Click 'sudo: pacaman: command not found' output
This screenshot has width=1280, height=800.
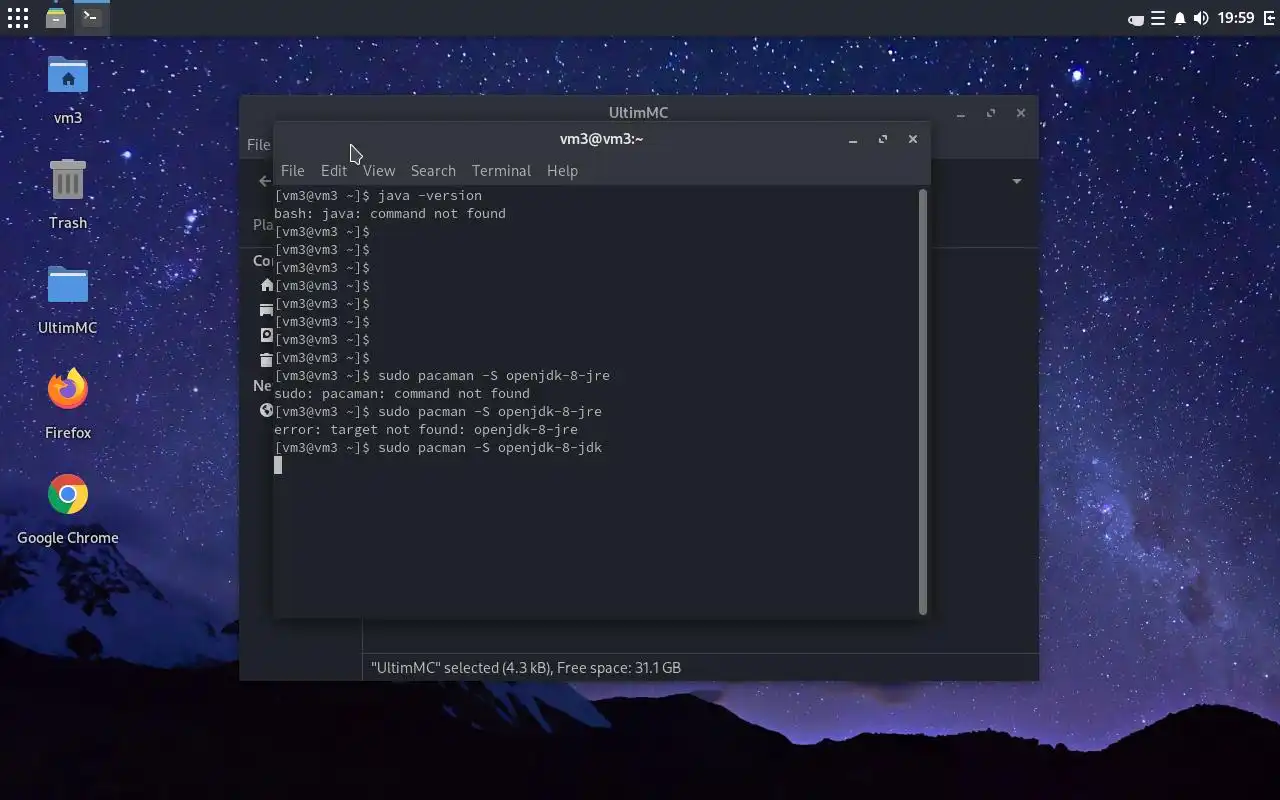tap(402, 394)
